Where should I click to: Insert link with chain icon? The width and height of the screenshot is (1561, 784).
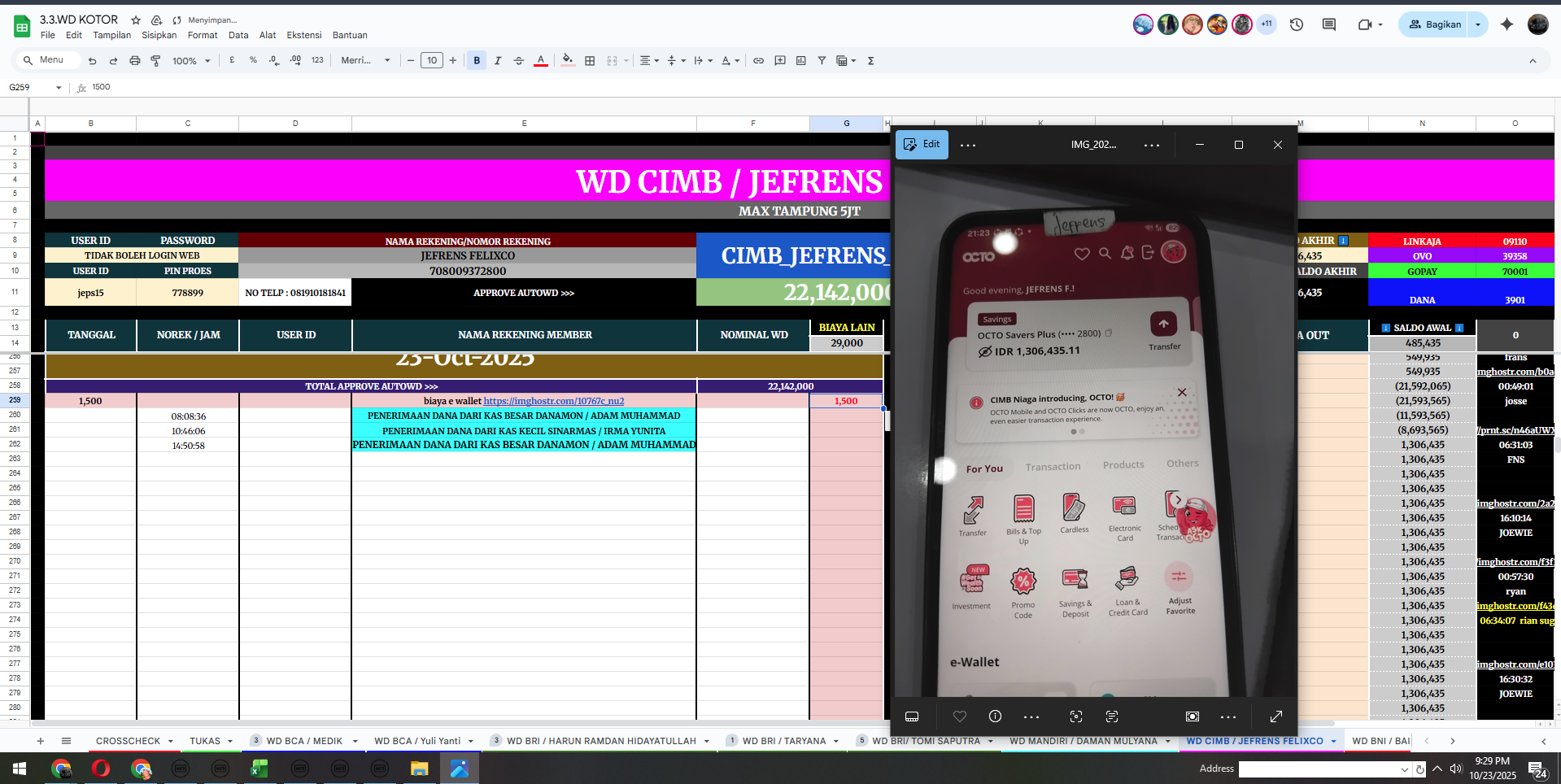click(758, 60)
